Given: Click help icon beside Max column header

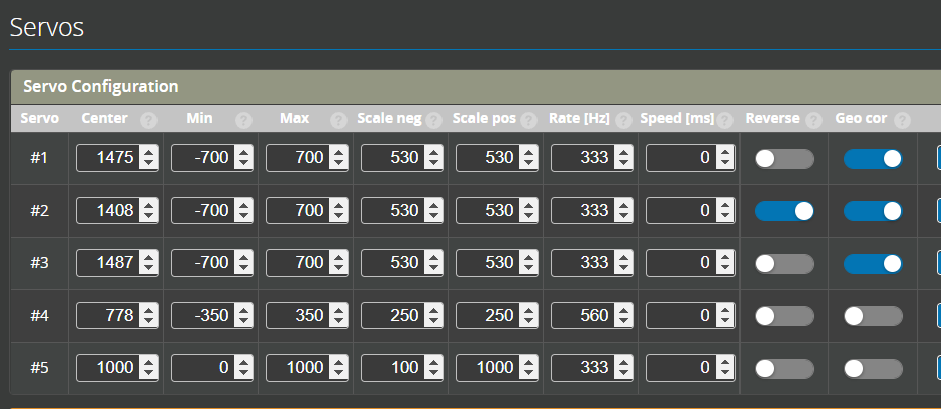Looking at the screenshot, I should 338,120.
